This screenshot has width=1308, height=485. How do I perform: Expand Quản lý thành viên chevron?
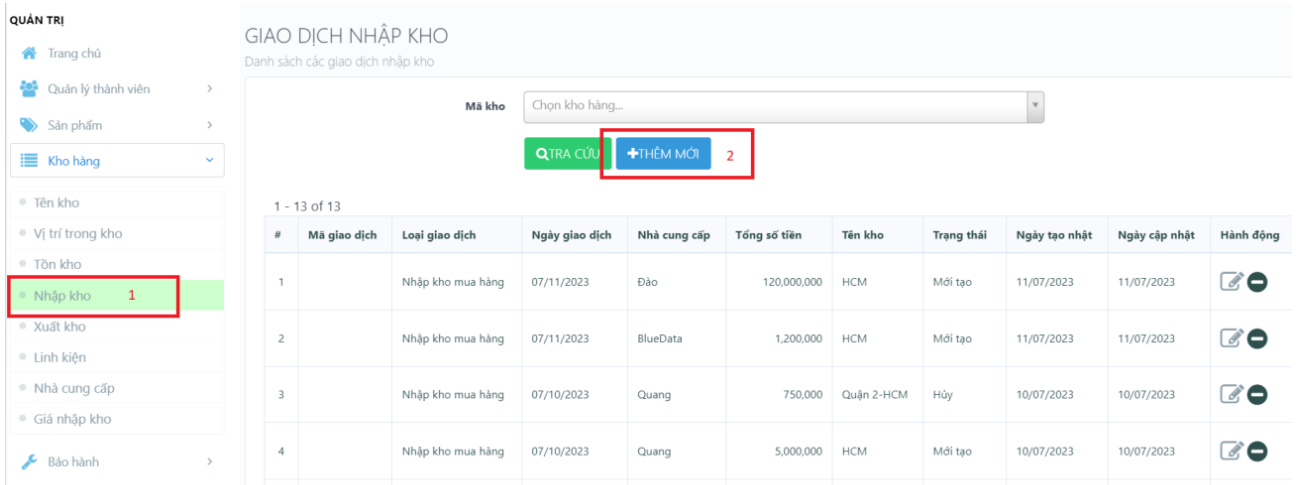point(209,89)
